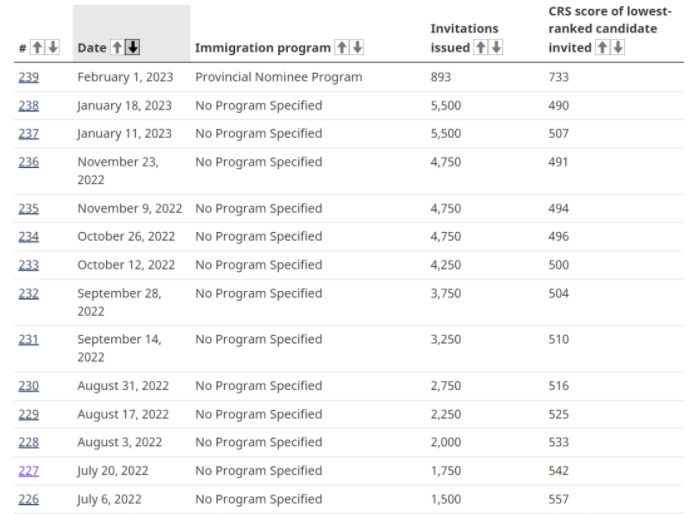Image resolution: width=695 pixels, height=514 pixels.
Task: Sort Invitations issued ascending arrow
Action: tap(481, 47)
